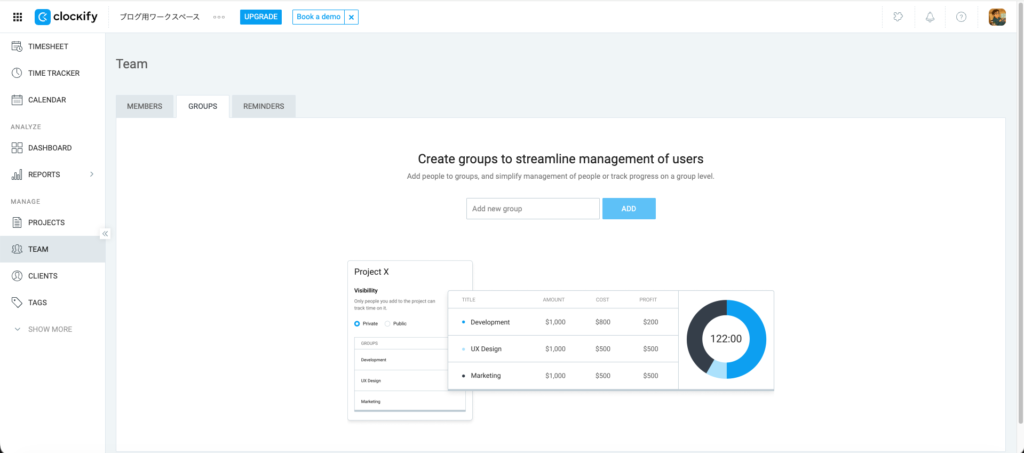Focus the Add new group field
Image resolution: width=1024 pixels, height=453 pixels.
532,209
